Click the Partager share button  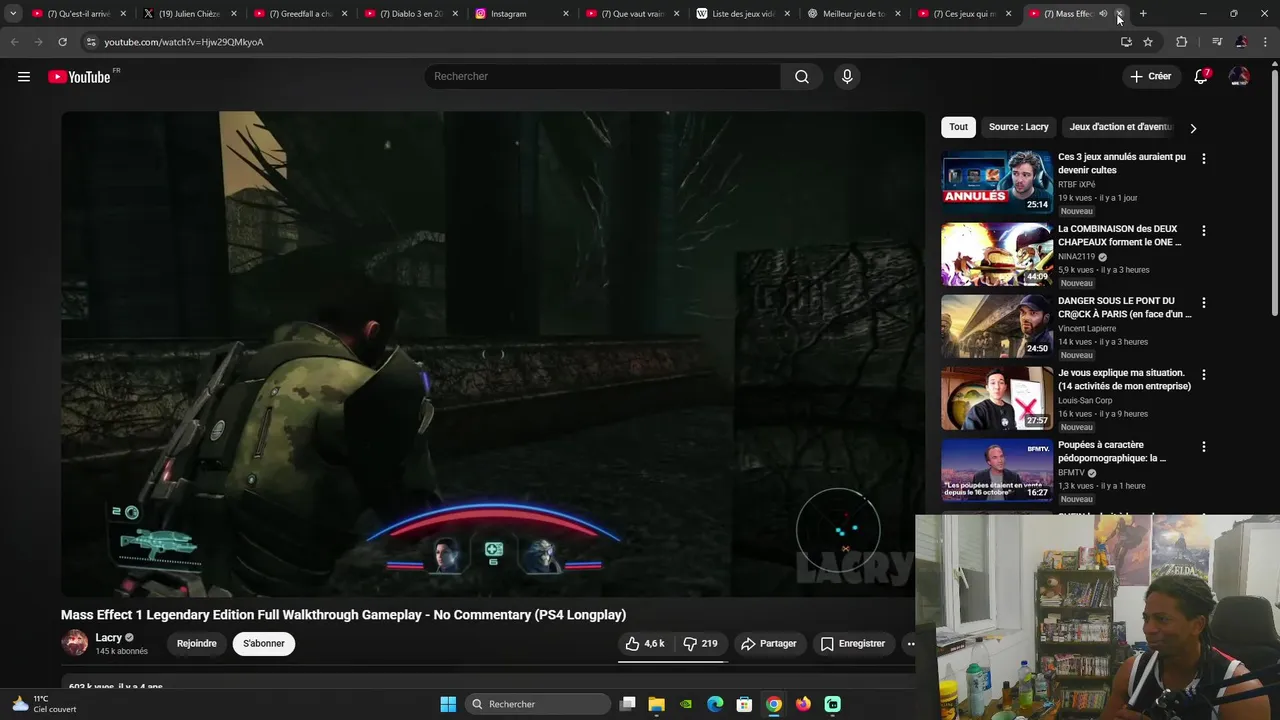(x=768, y=644)
